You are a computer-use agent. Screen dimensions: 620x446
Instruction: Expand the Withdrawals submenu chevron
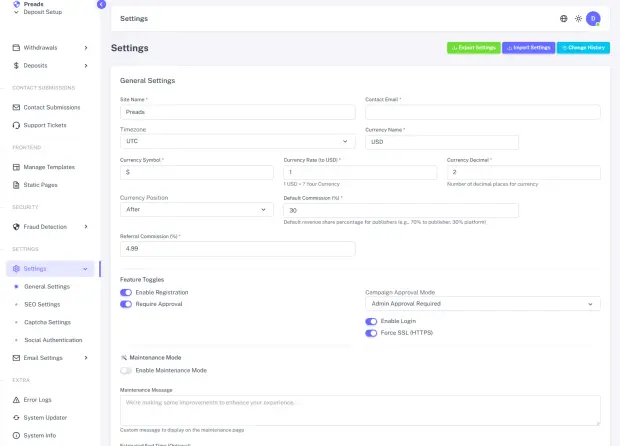(86, 48)
